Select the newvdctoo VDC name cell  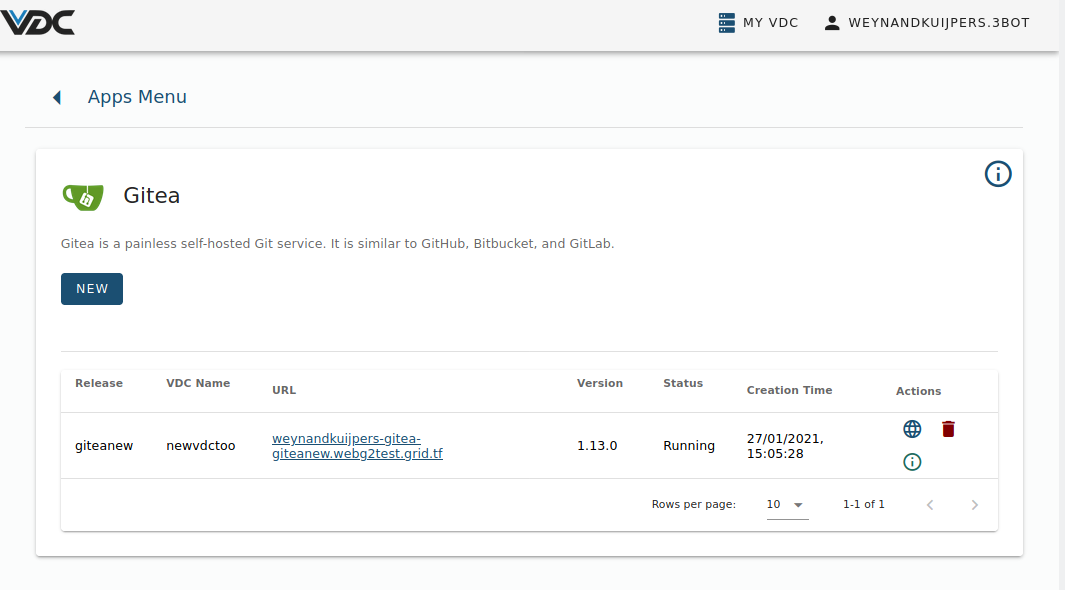200,446
